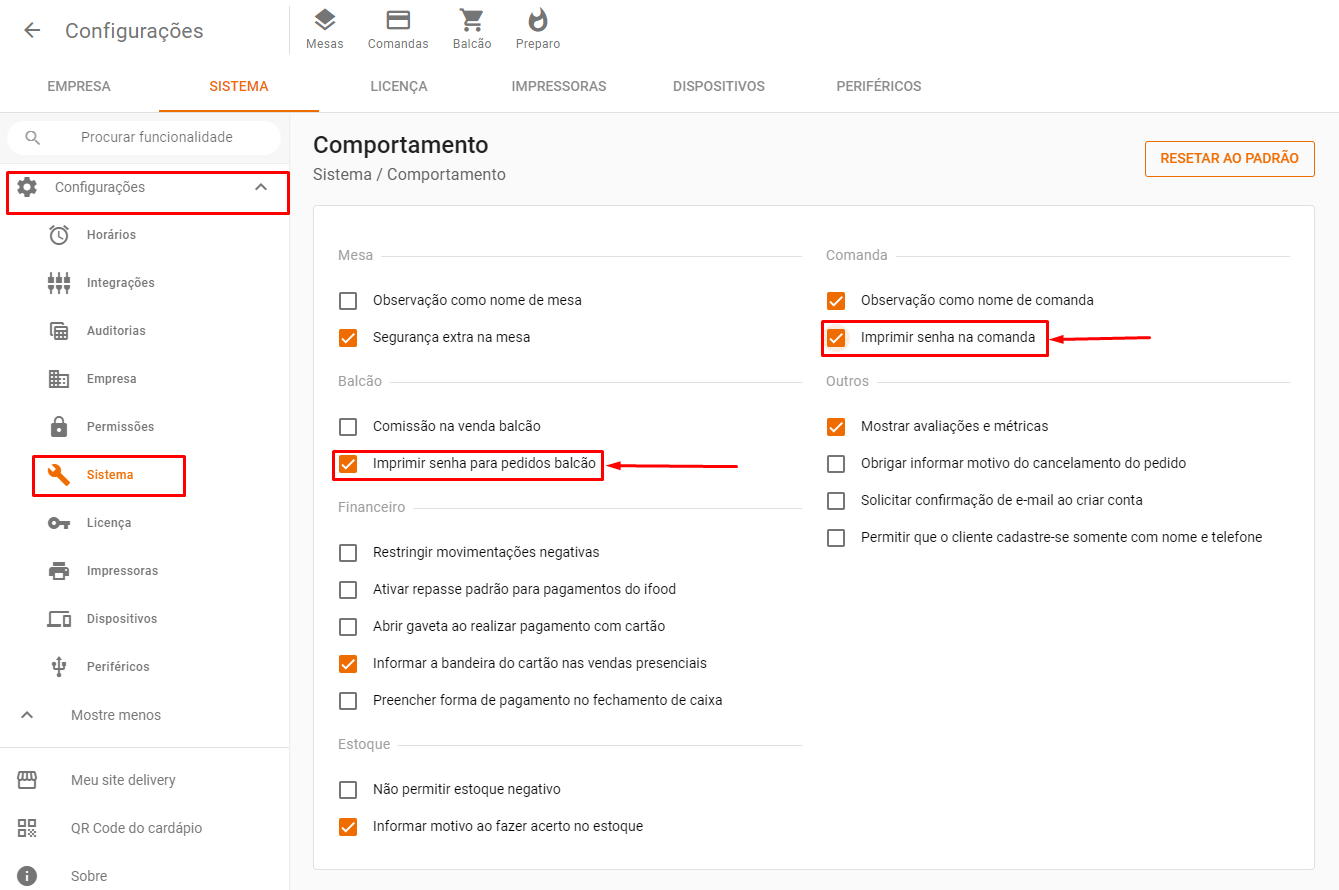
Task: Open QR Code do cardápio icon
Action: [27, 828]
